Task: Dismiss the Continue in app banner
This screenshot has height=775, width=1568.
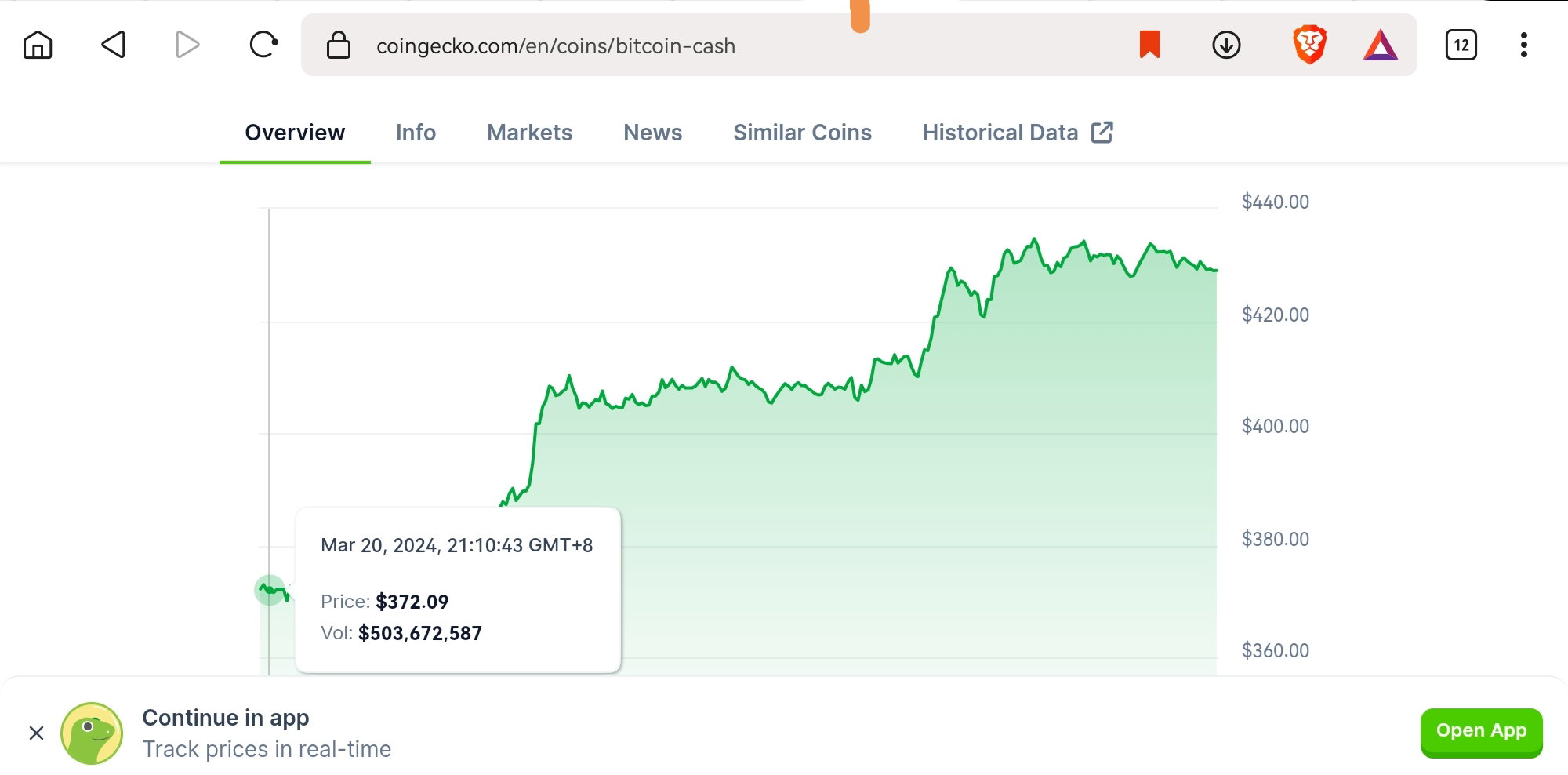Action: (x=36, y=733)
